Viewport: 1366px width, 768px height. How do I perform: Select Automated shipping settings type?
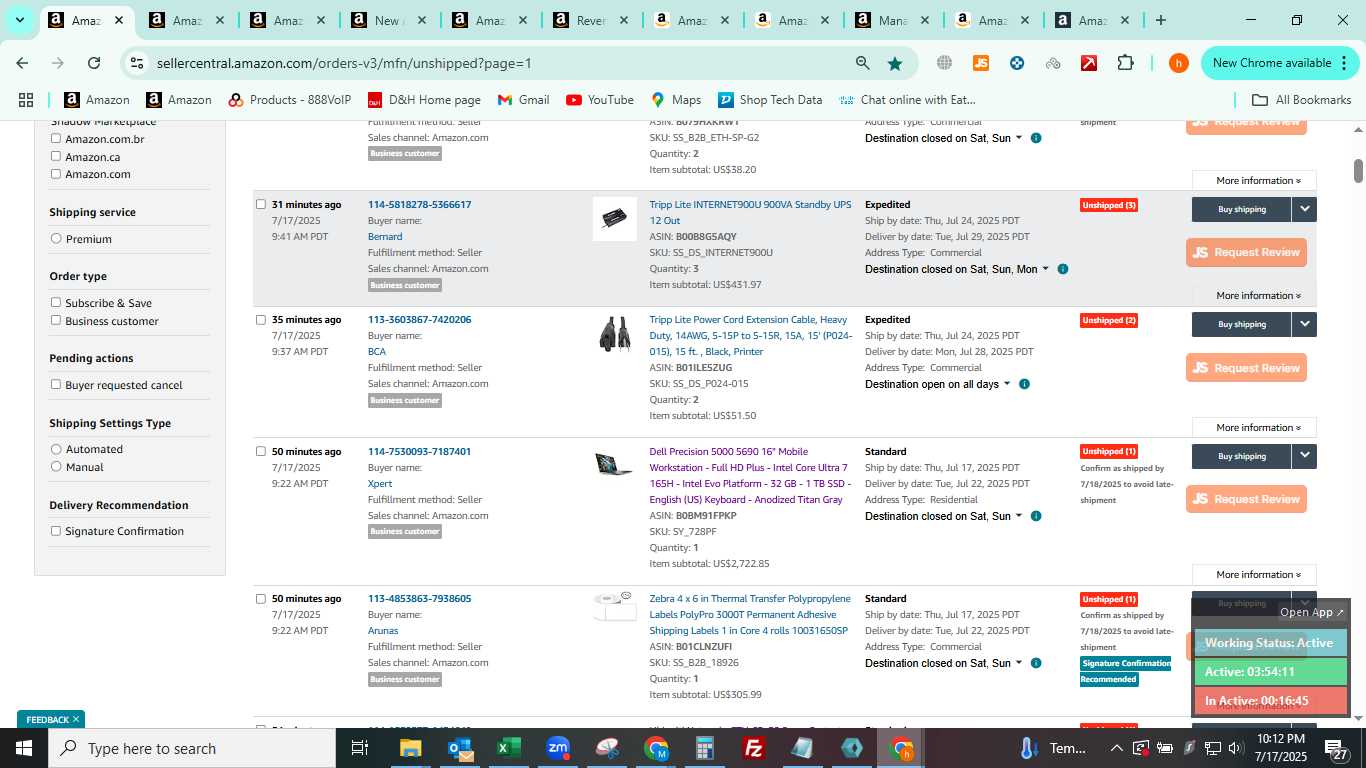(x=56, y=449)
